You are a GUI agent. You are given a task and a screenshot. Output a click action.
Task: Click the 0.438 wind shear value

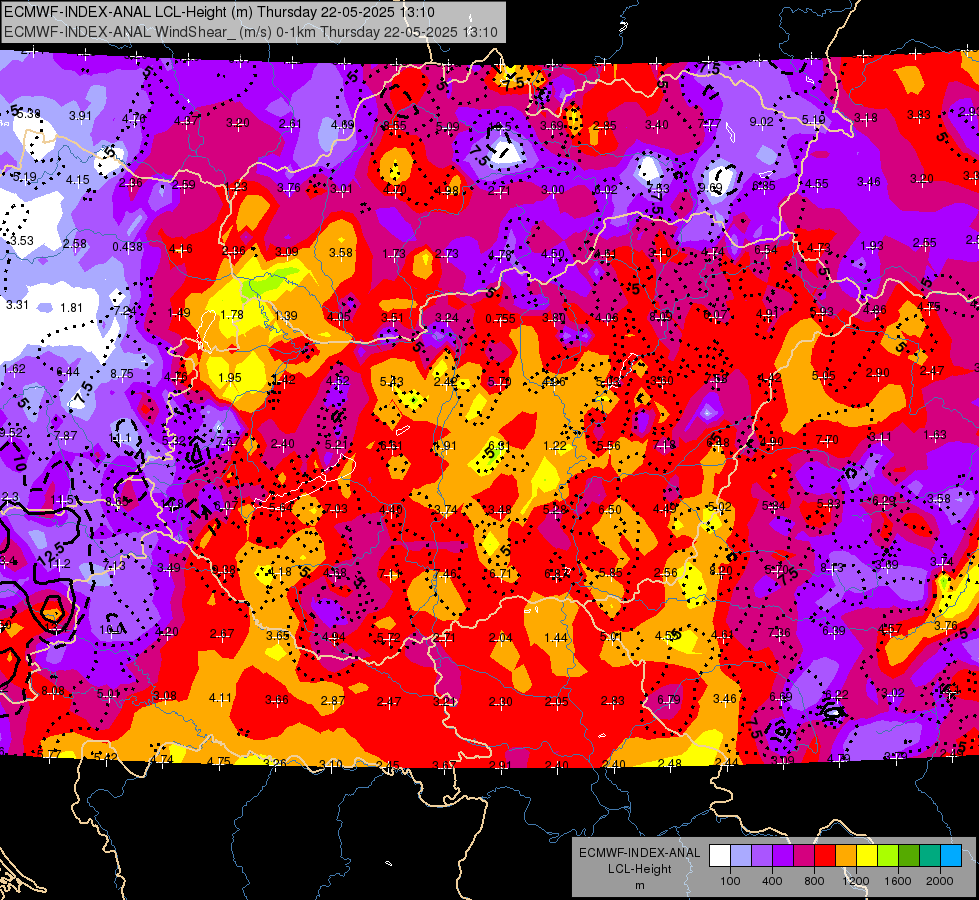tap(127, 247)
